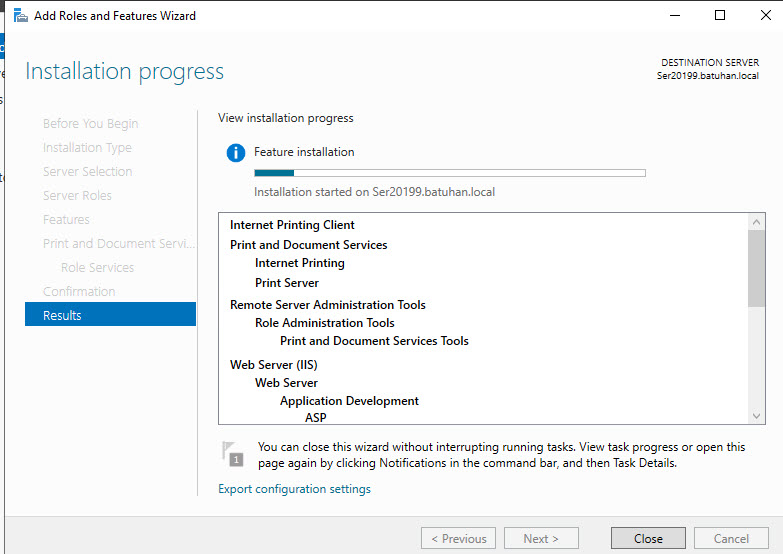
Task: Select Application Development in list
Action: 349,401
